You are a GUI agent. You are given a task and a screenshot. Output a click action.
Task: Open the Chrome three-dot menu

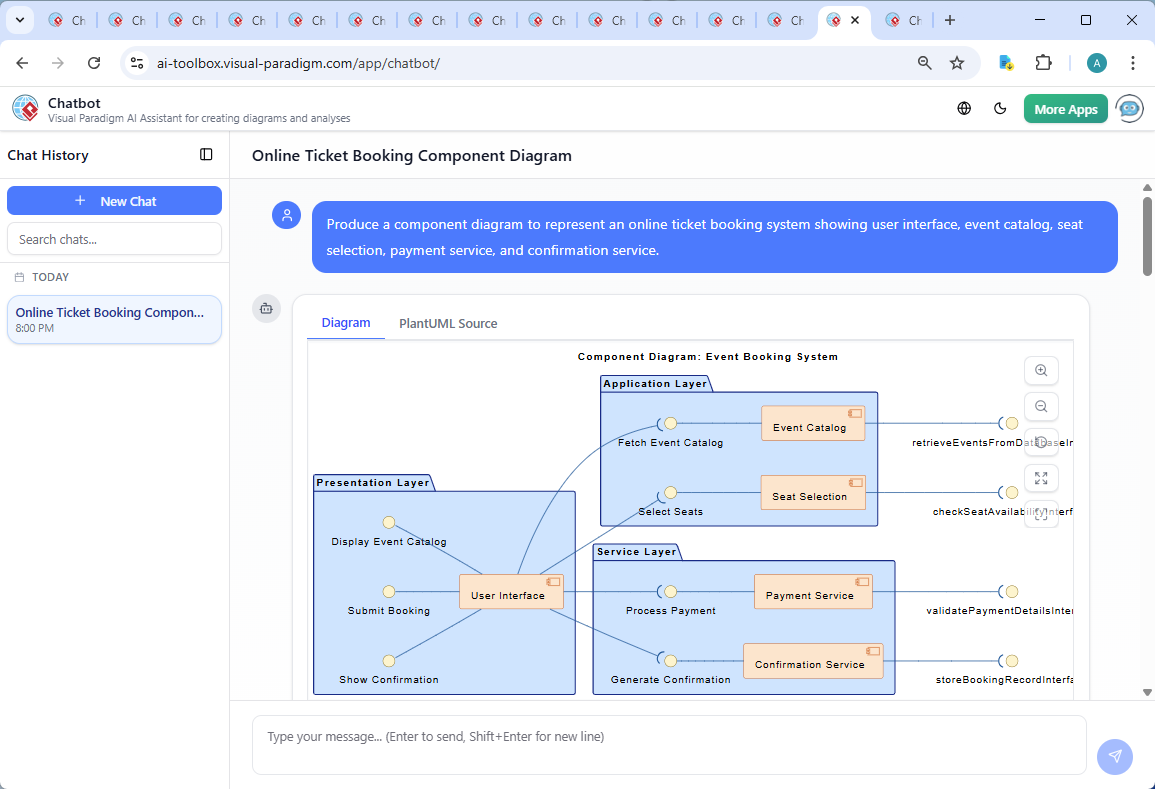[1133, 62]
